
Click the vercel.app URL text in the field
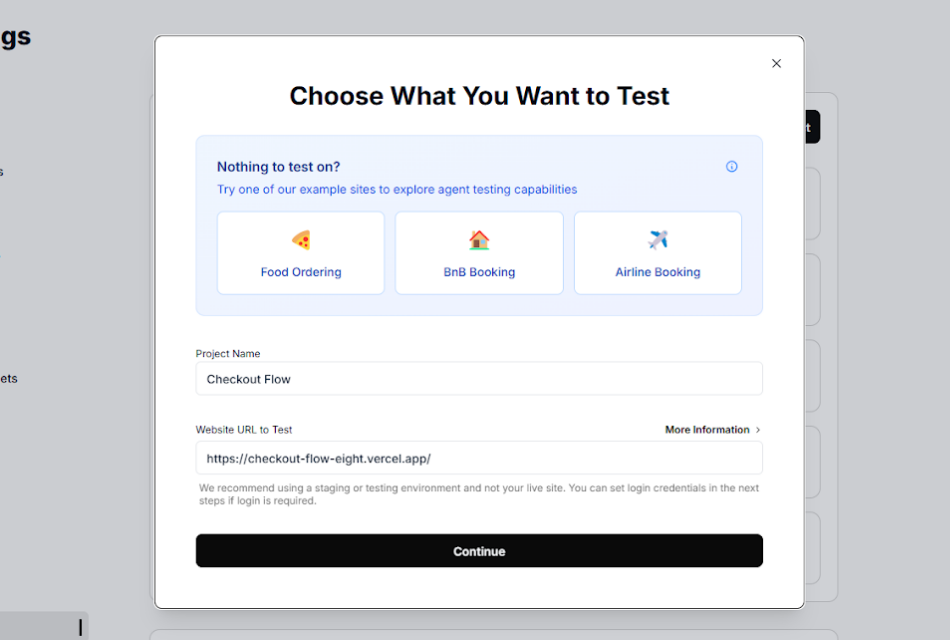coord(317,457)
